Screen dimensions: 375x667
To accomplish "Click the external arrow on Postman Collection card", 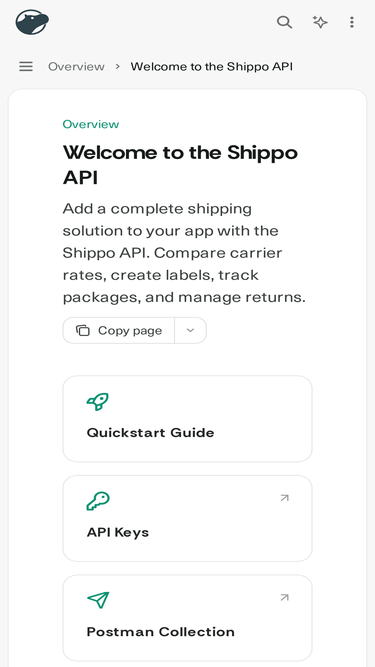I will tap(284, 597).
